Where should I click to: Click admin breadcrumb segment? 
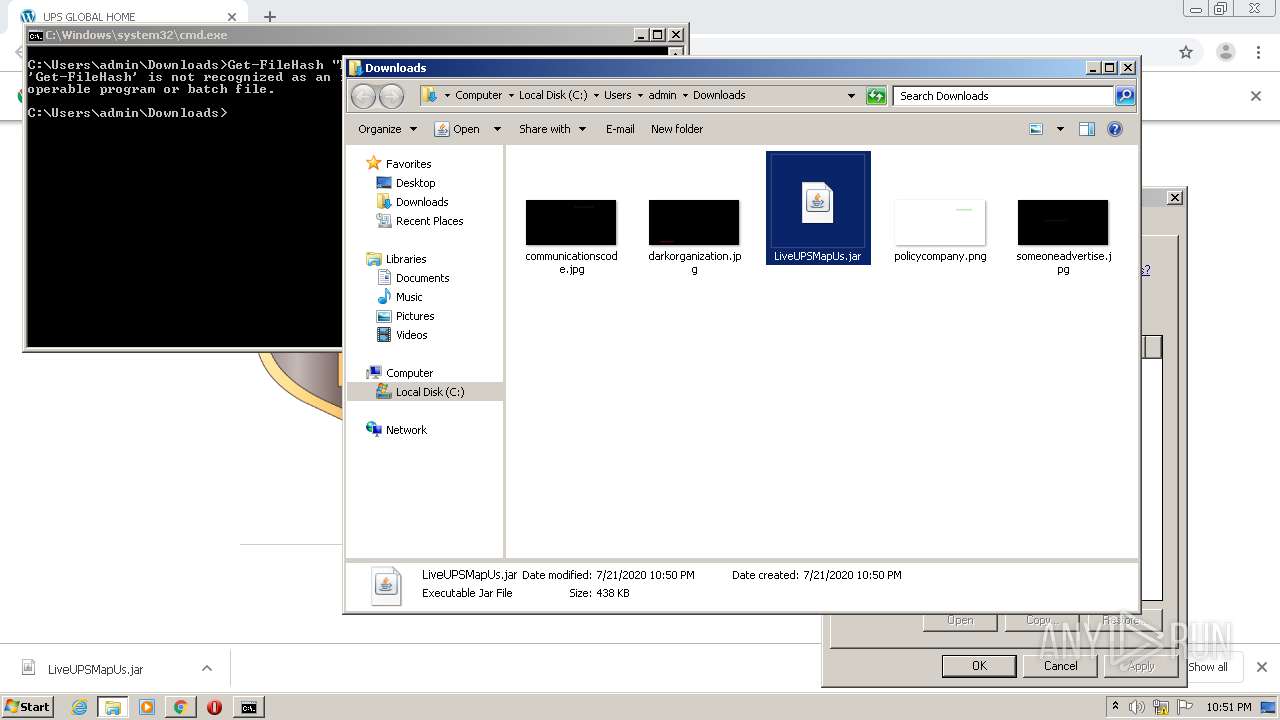click(662, 96)
